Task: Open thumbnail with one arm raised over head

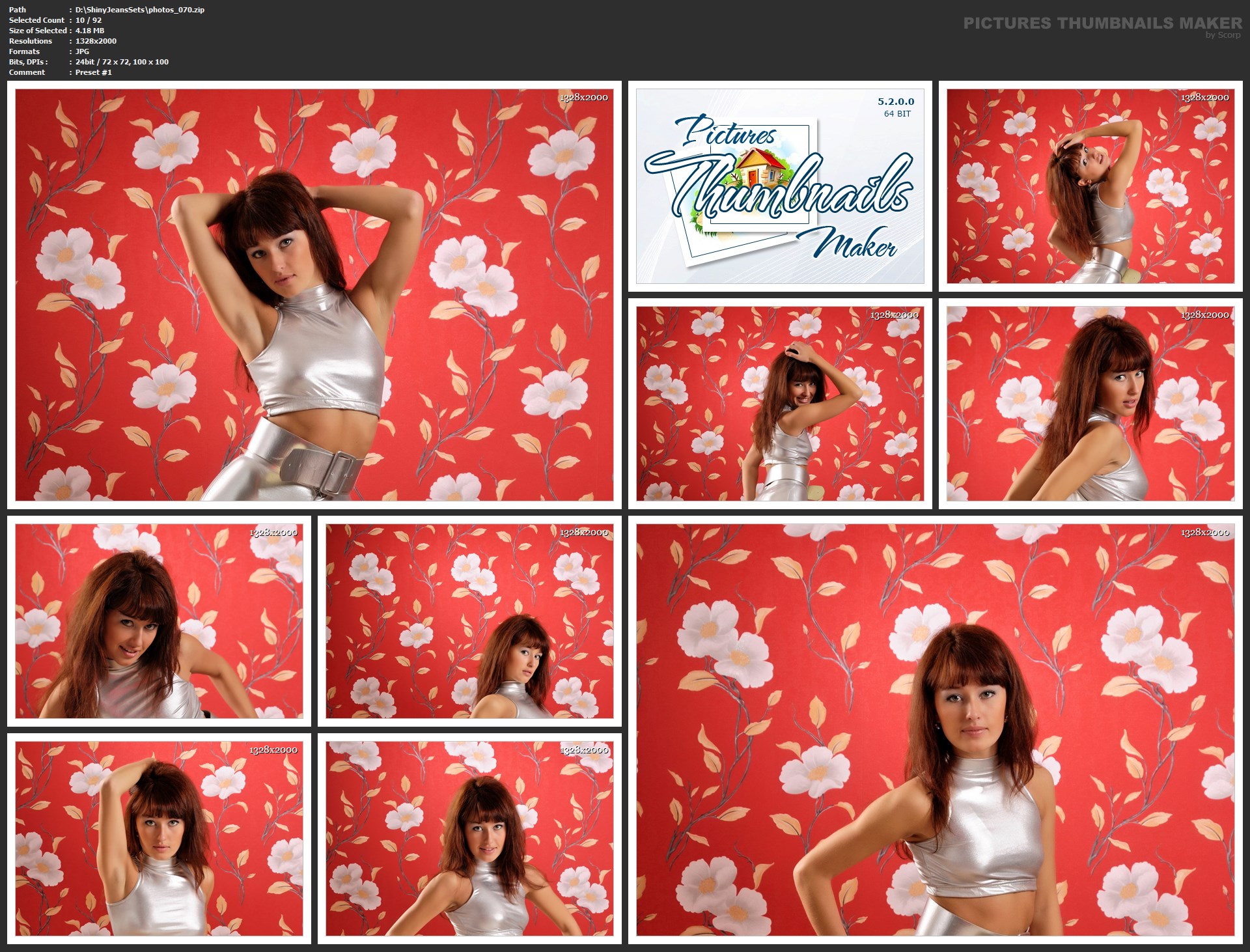Action: [159, 839]
